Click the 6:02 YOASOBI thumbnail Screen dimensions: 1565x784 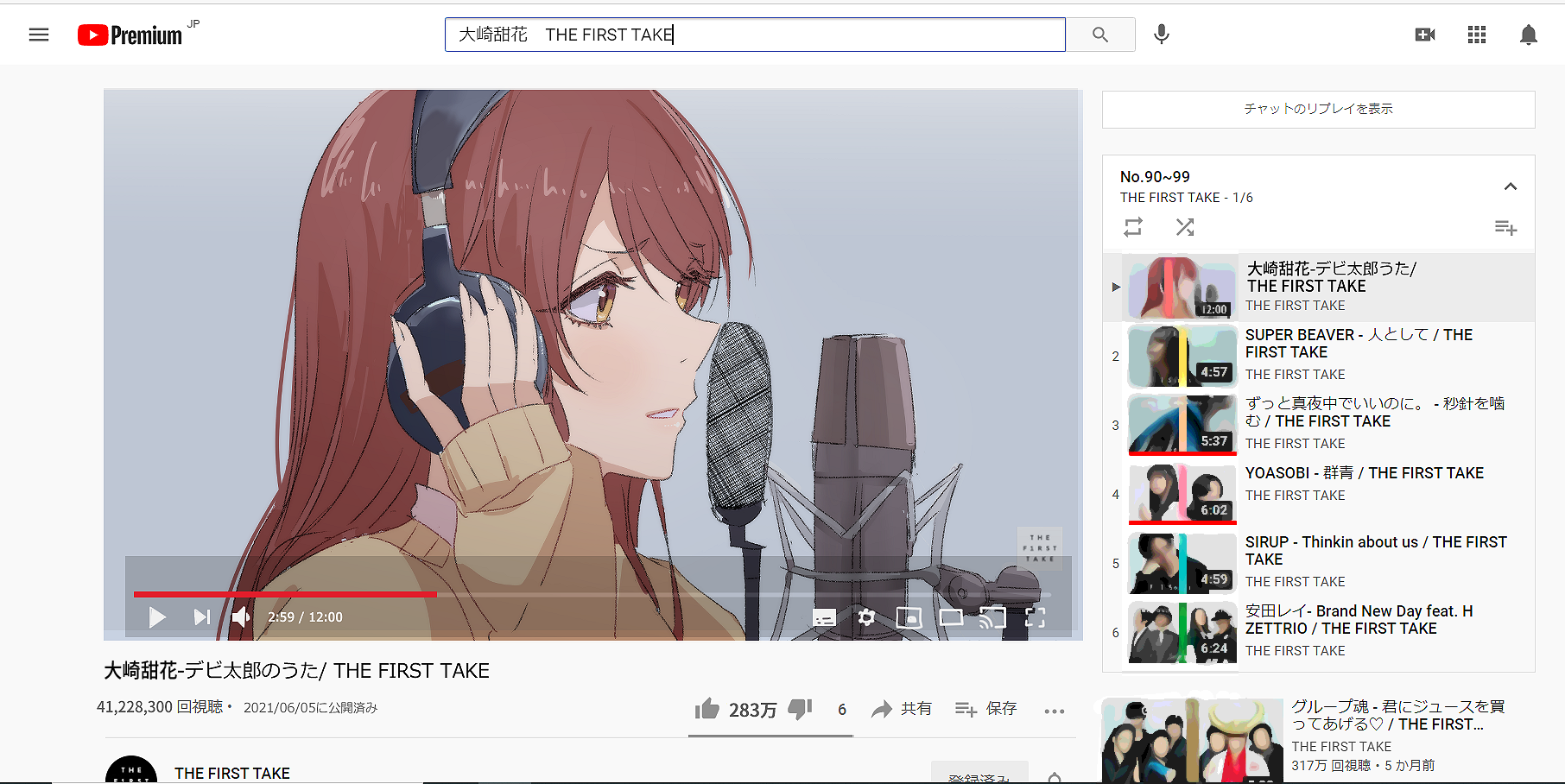pos(1182,495)
